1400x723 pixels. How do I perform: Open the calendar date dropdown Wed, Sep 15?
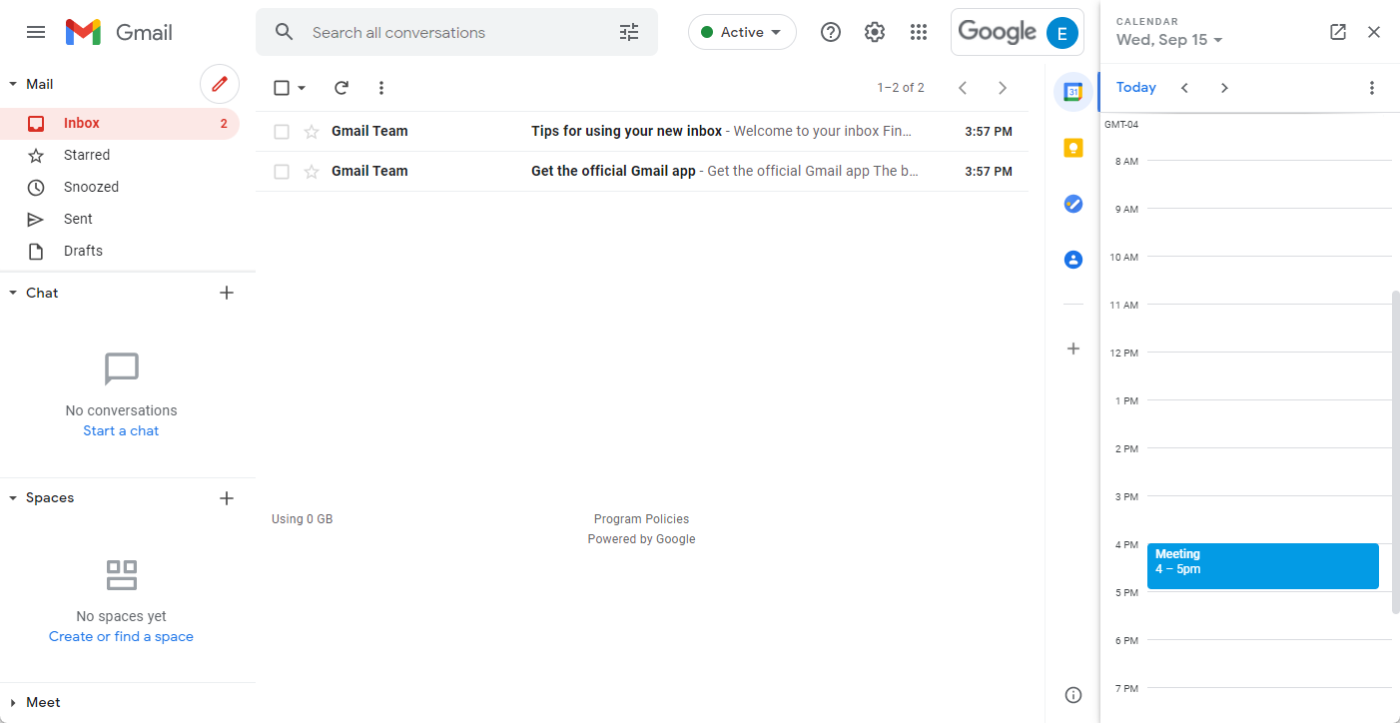click(1169, 40)
